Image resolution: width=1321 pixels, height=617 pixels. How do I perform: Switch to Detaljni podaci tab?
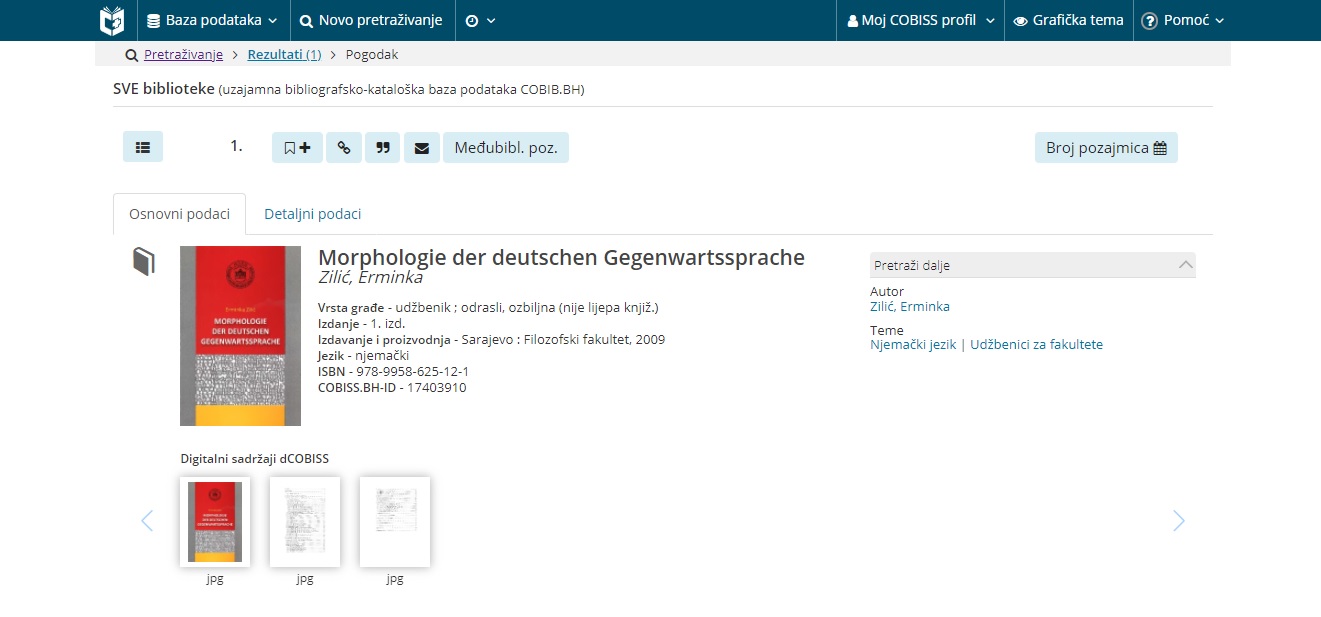click(312, 214)
